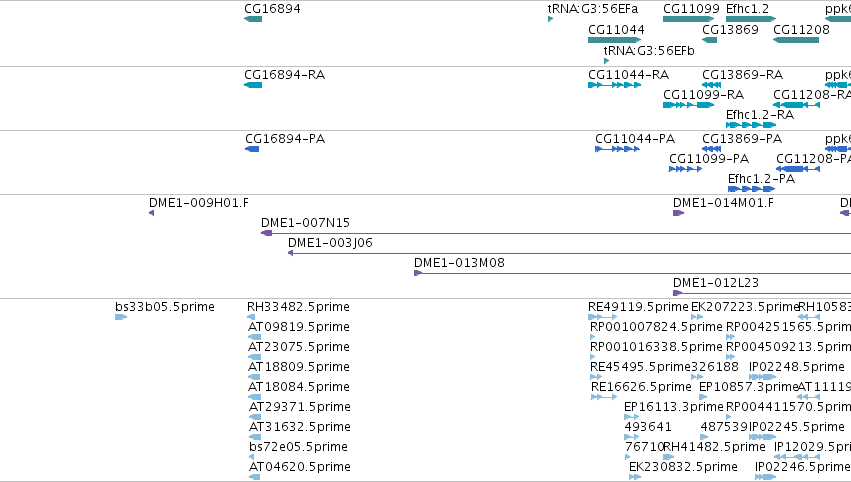The image size is (851, 482).
Task: Click the RH41482.5prime EST label
Action: [x=715, y=448]
